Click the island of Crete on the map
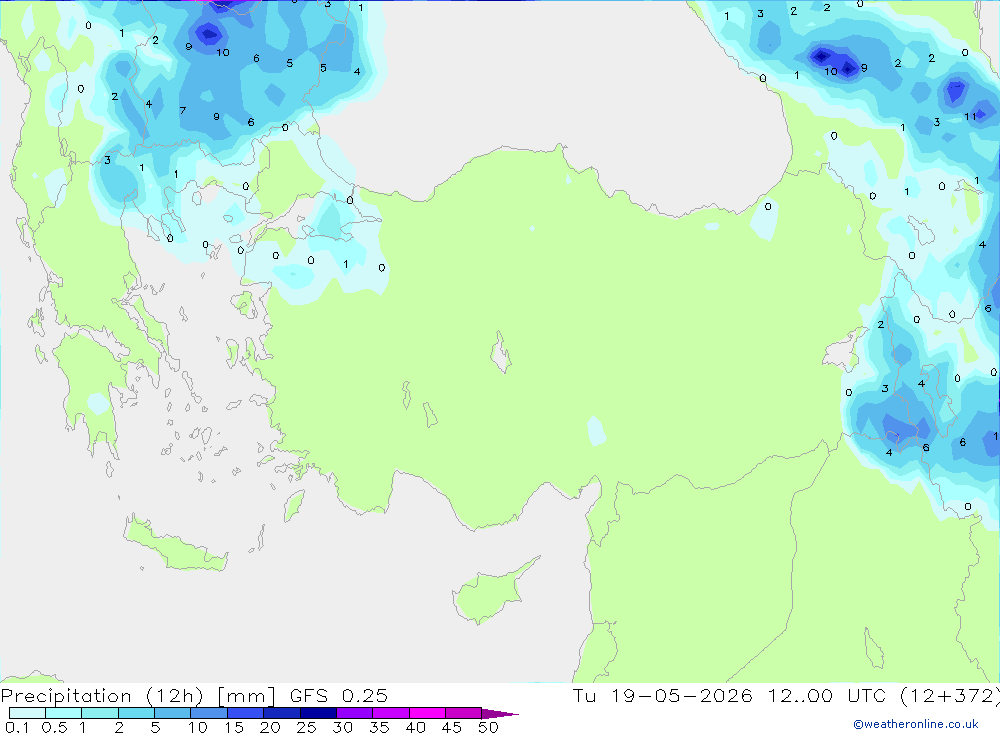This screenshot has width=1000, height=733. 175,545
